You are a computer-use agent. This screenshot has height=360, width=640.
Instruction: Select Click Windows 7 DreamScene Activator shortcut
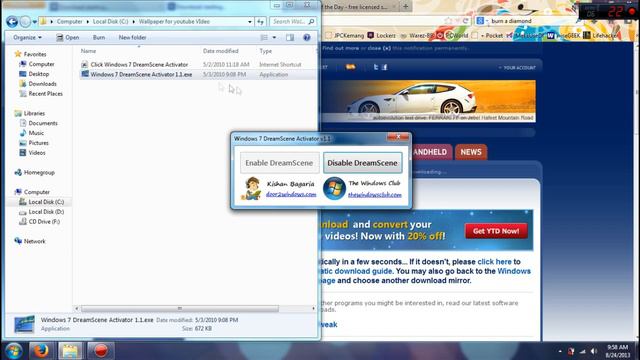pos(139,64)
